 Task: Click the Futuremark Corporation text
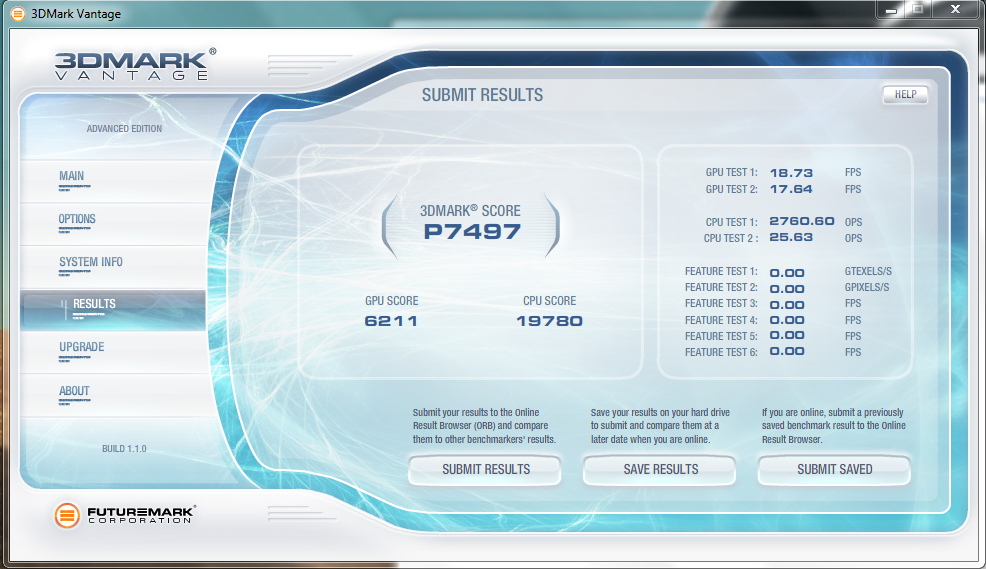[x=141, y=516]
